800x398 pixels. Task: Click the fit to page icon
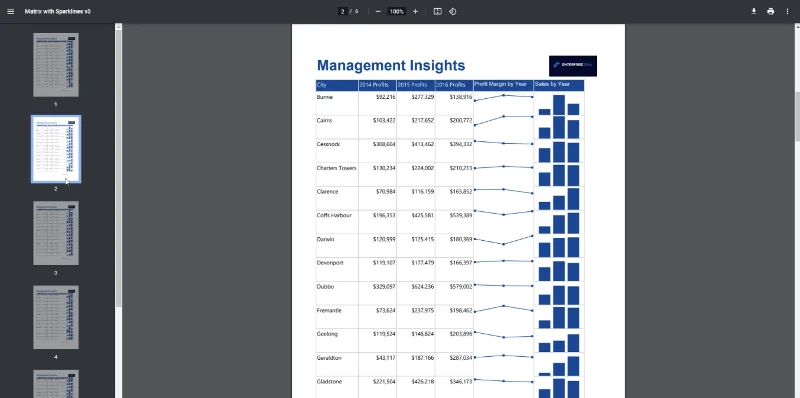(437, 11)
